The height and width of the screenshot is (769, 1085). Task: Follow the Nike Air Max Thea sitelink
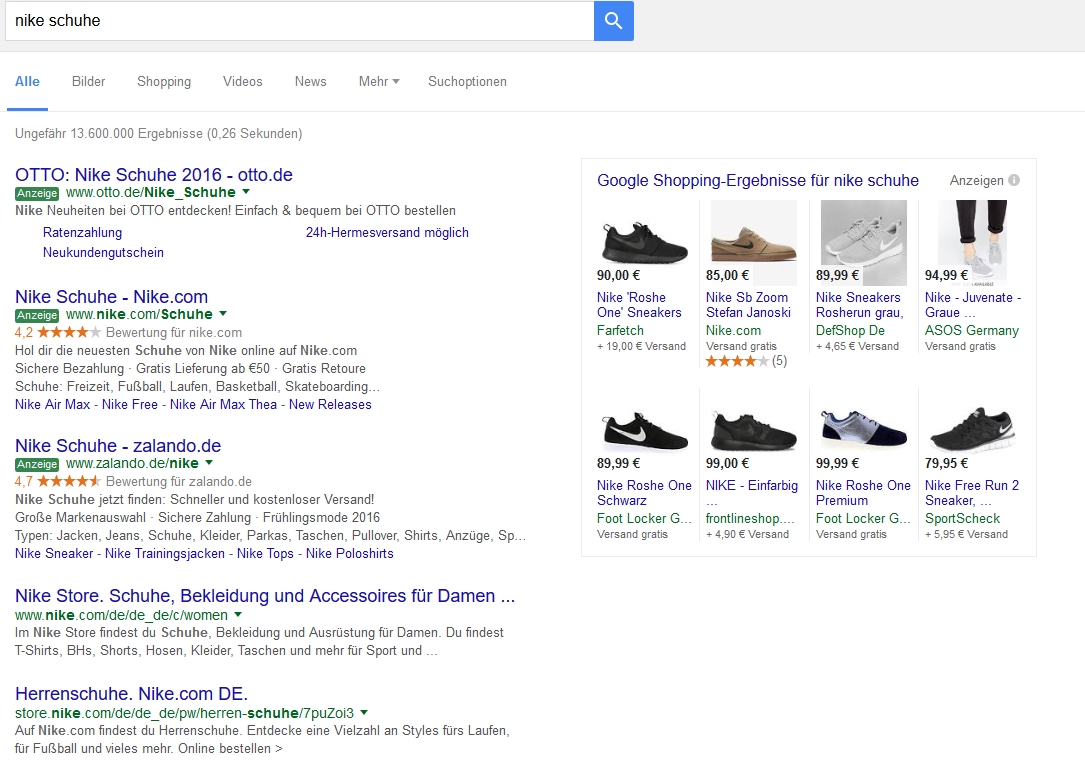pyautogui.click(x=224, y=404)
